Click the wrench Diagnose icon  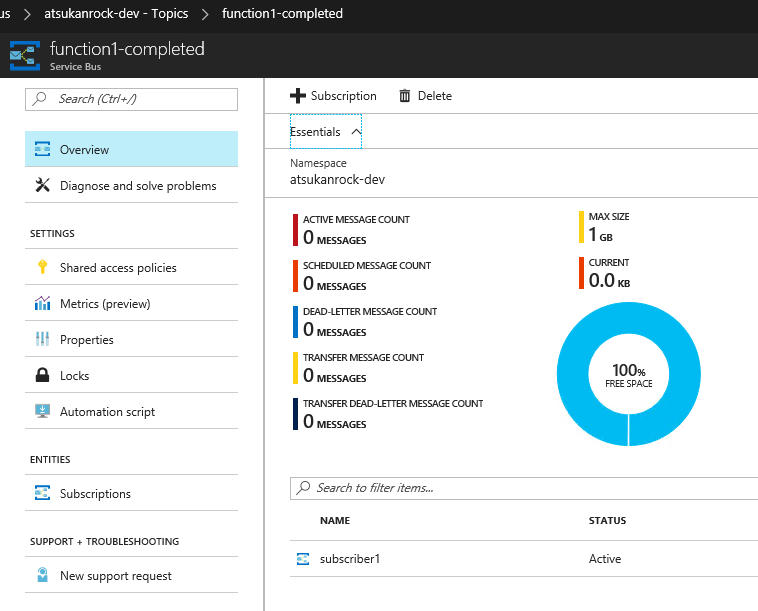(43, 185)
